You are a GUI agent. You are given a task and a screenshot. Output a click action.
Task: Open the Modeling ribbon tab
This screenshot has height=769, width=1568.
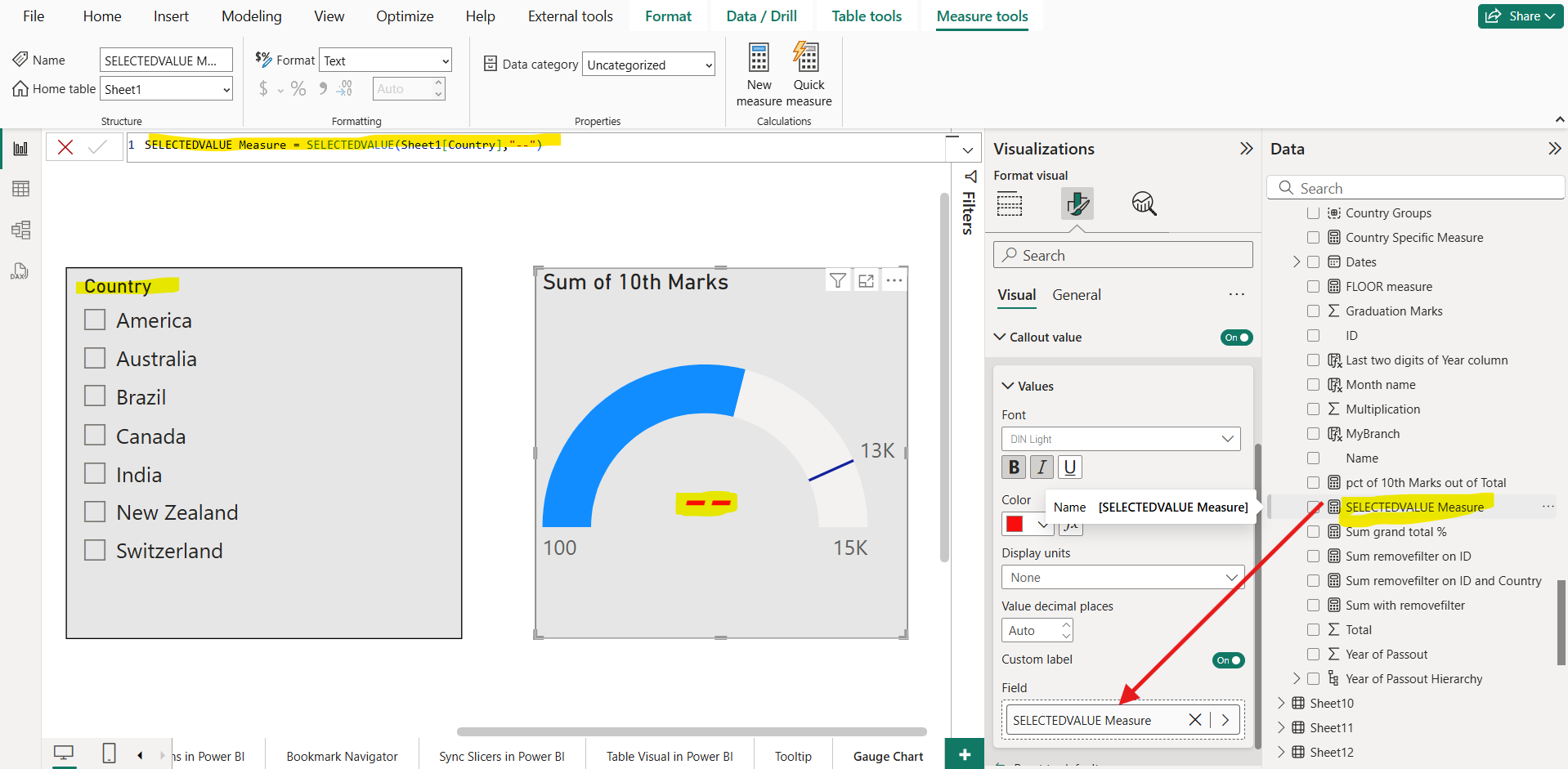pyautogui.click(x=251, y=16)
